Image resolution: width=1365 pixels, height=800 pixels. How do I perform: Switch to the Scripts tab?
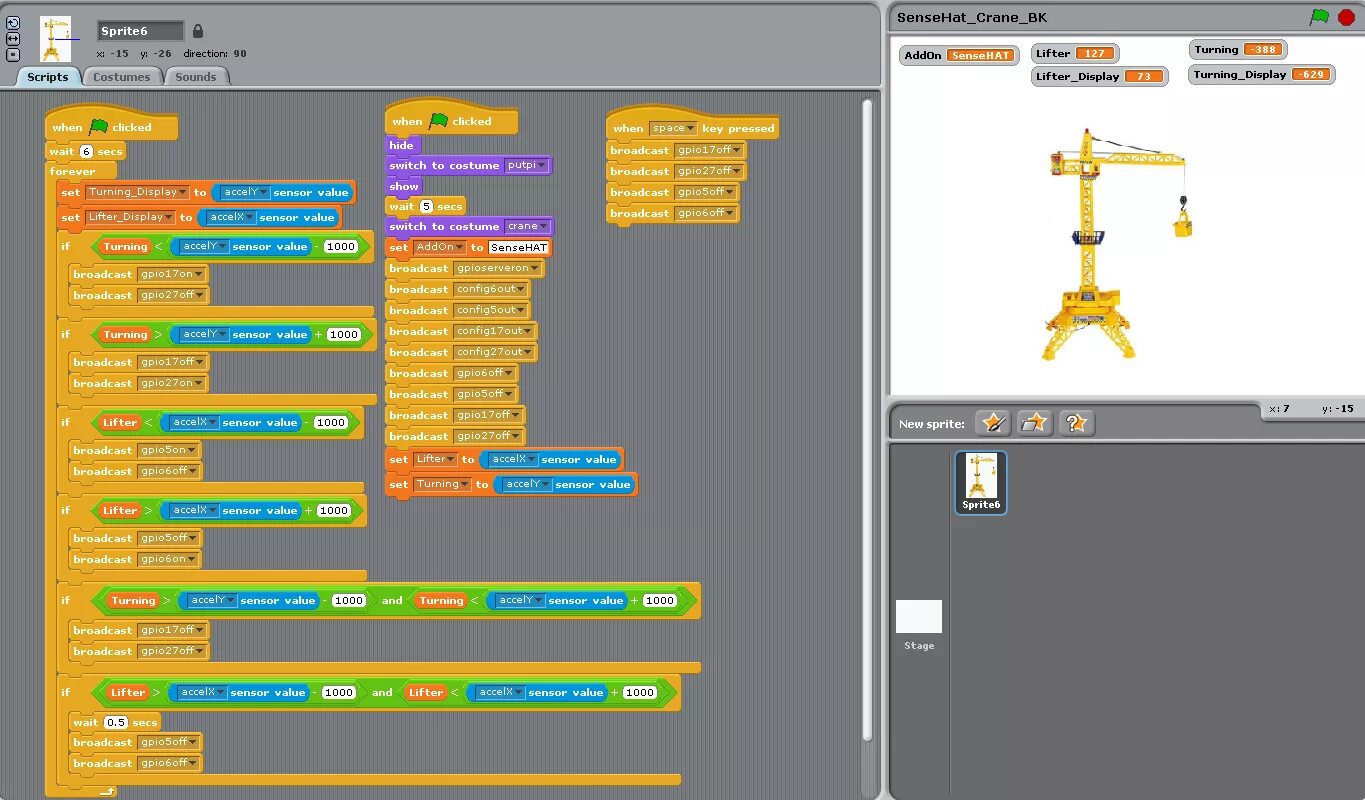(47, 77)
